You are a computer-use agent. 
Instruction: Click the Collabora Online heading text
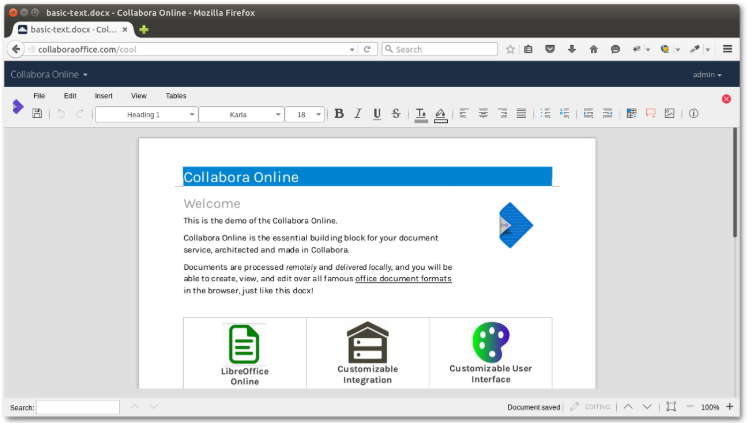(x=241, y=177)
